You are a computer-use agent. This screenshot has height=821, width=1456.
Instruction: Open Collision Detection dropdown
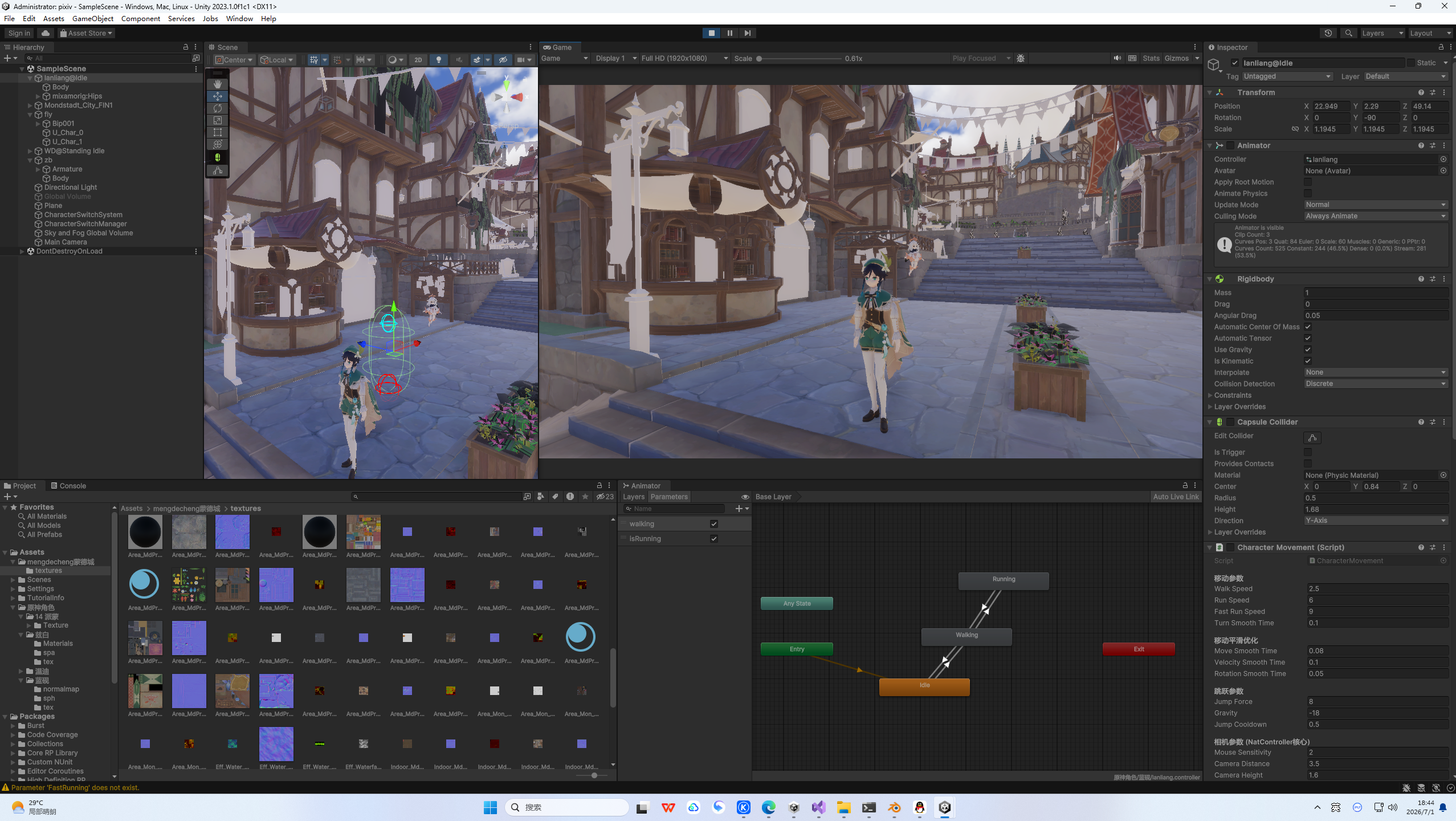(x=1376, y=384)
